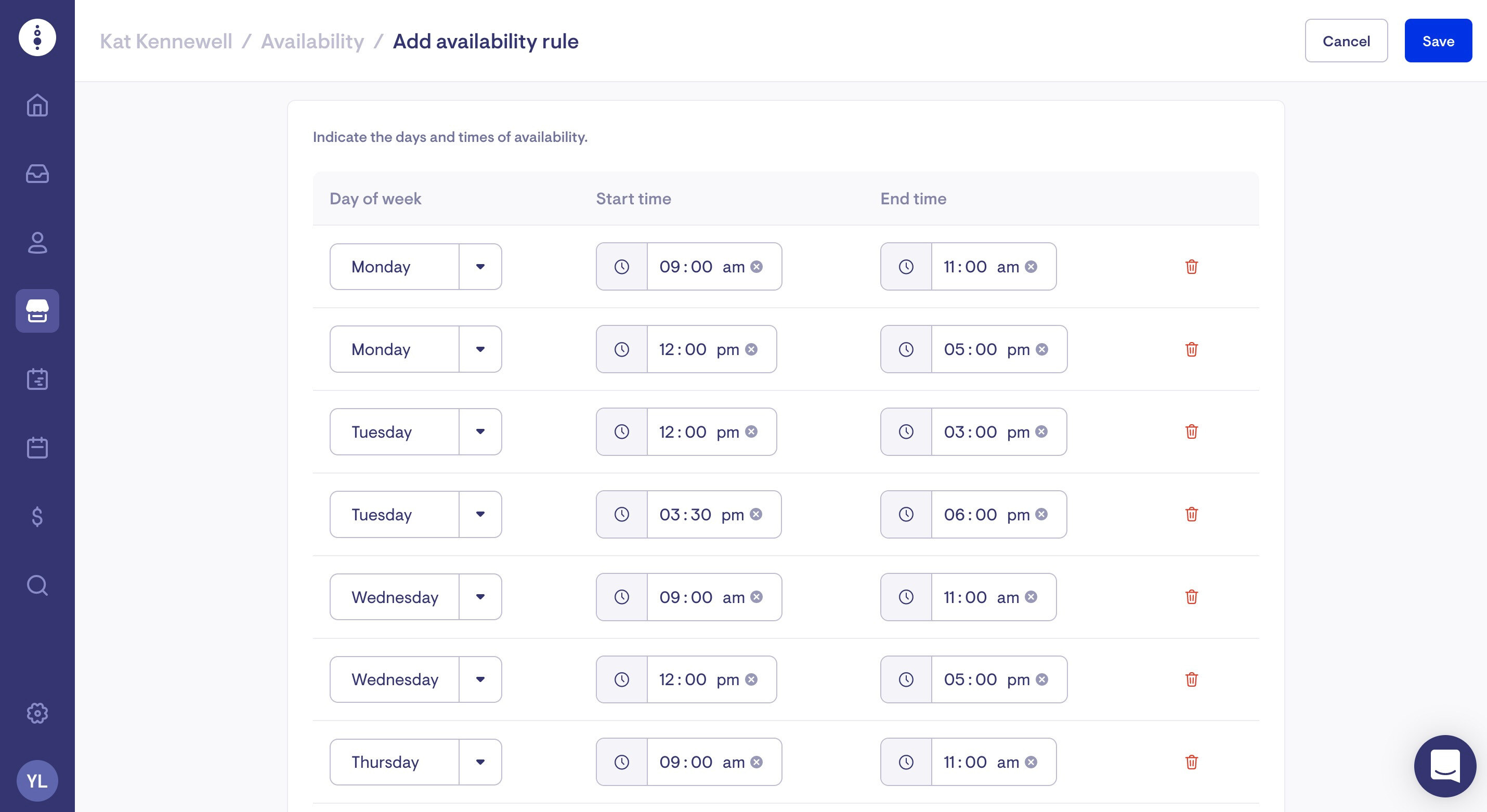Go to Availability breadcrumb

click(312, 41)
